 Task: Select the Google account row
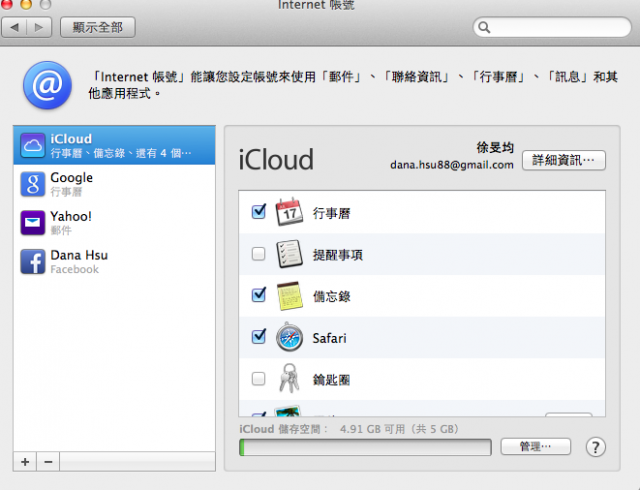point(114,184)
